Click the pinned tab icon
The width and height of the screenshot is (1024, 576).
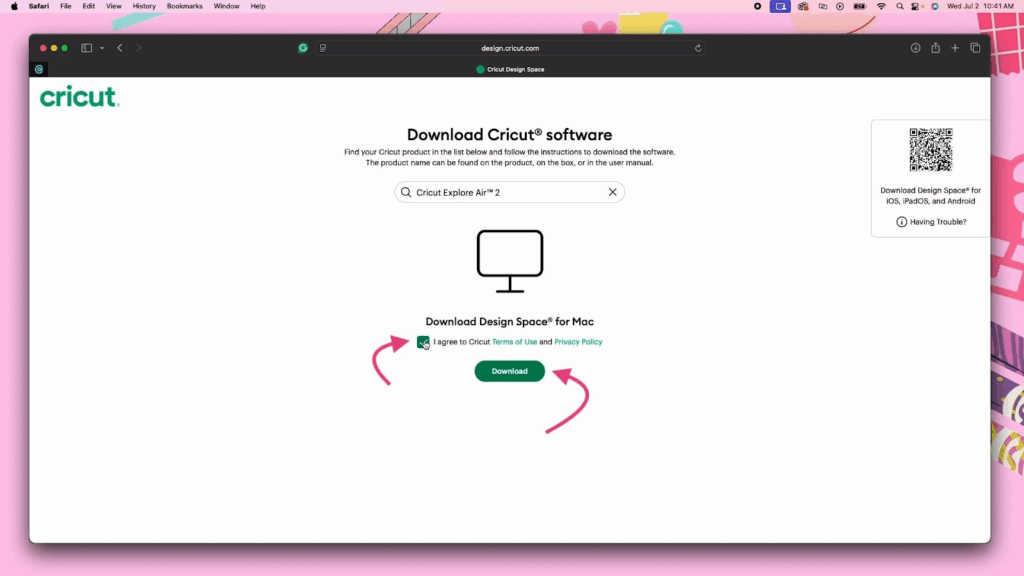pos(39,69)
